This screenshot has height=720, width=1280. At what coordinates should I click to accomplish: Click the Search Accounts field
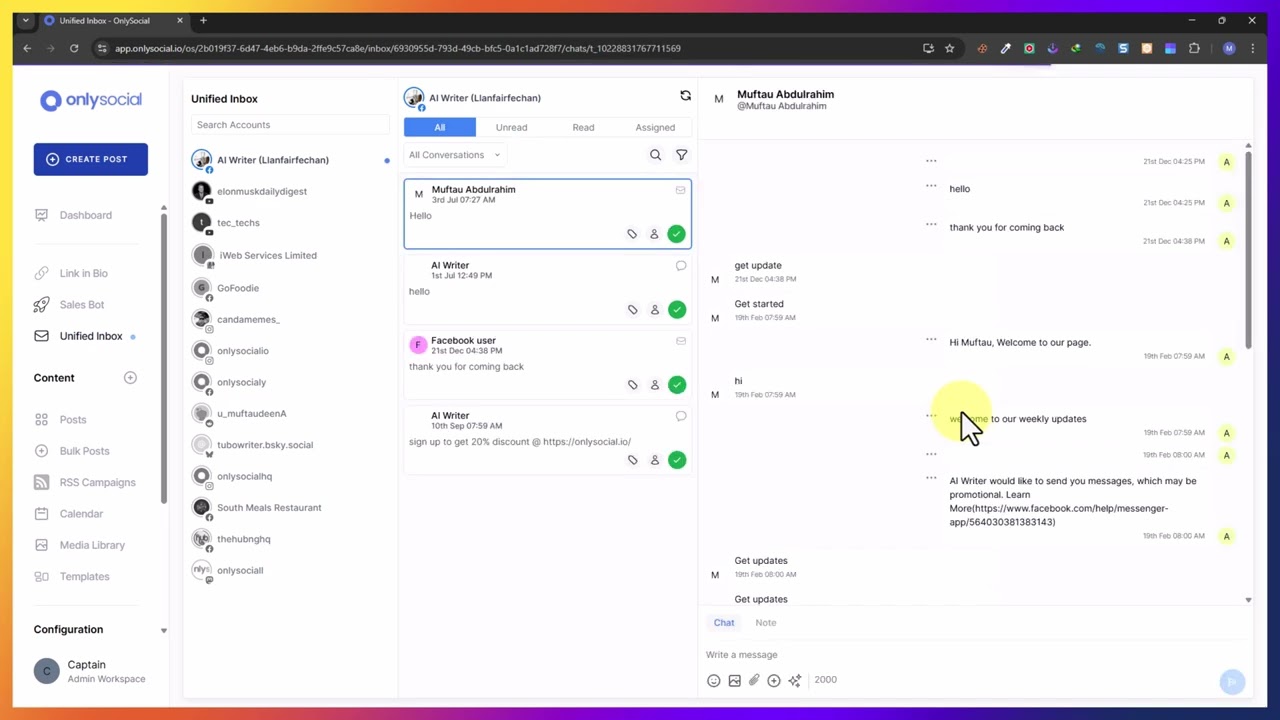(x=290, y=125)
